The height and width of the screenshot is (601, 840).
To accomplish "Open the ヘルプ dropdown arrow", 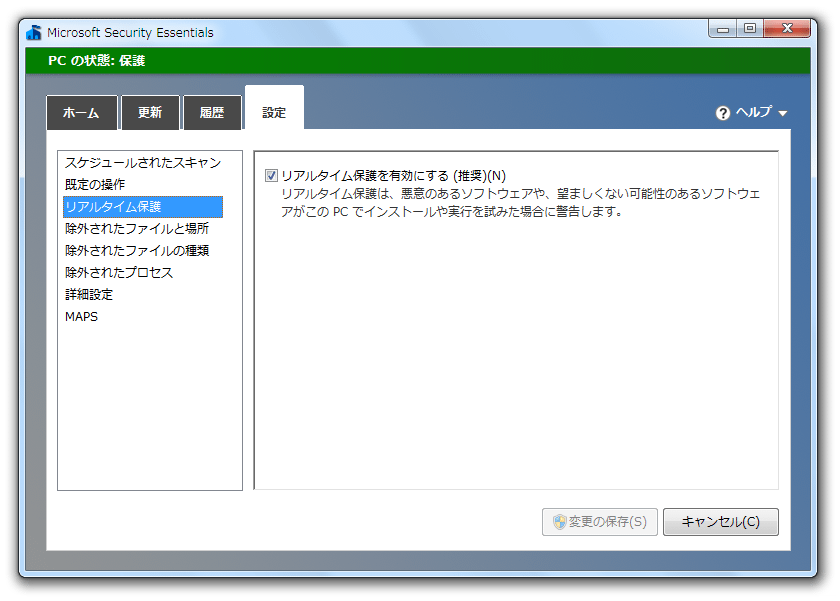I will coord(783,114).
